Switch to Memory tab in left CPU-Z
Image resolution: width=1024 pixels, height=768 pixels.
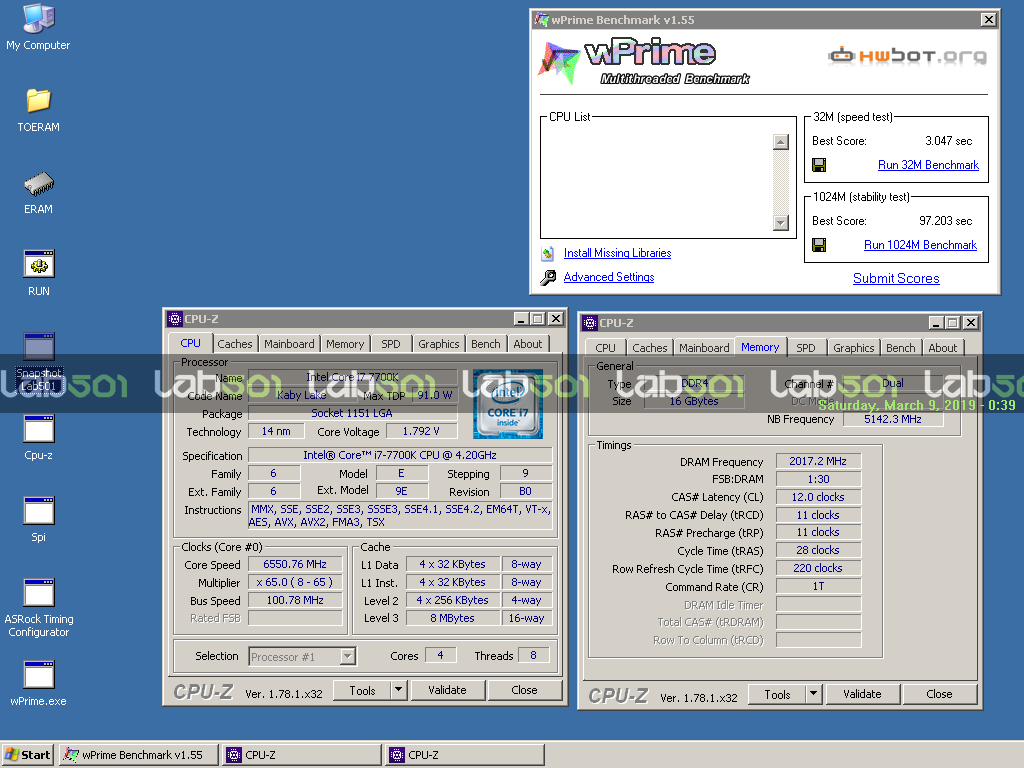point(345,344)
